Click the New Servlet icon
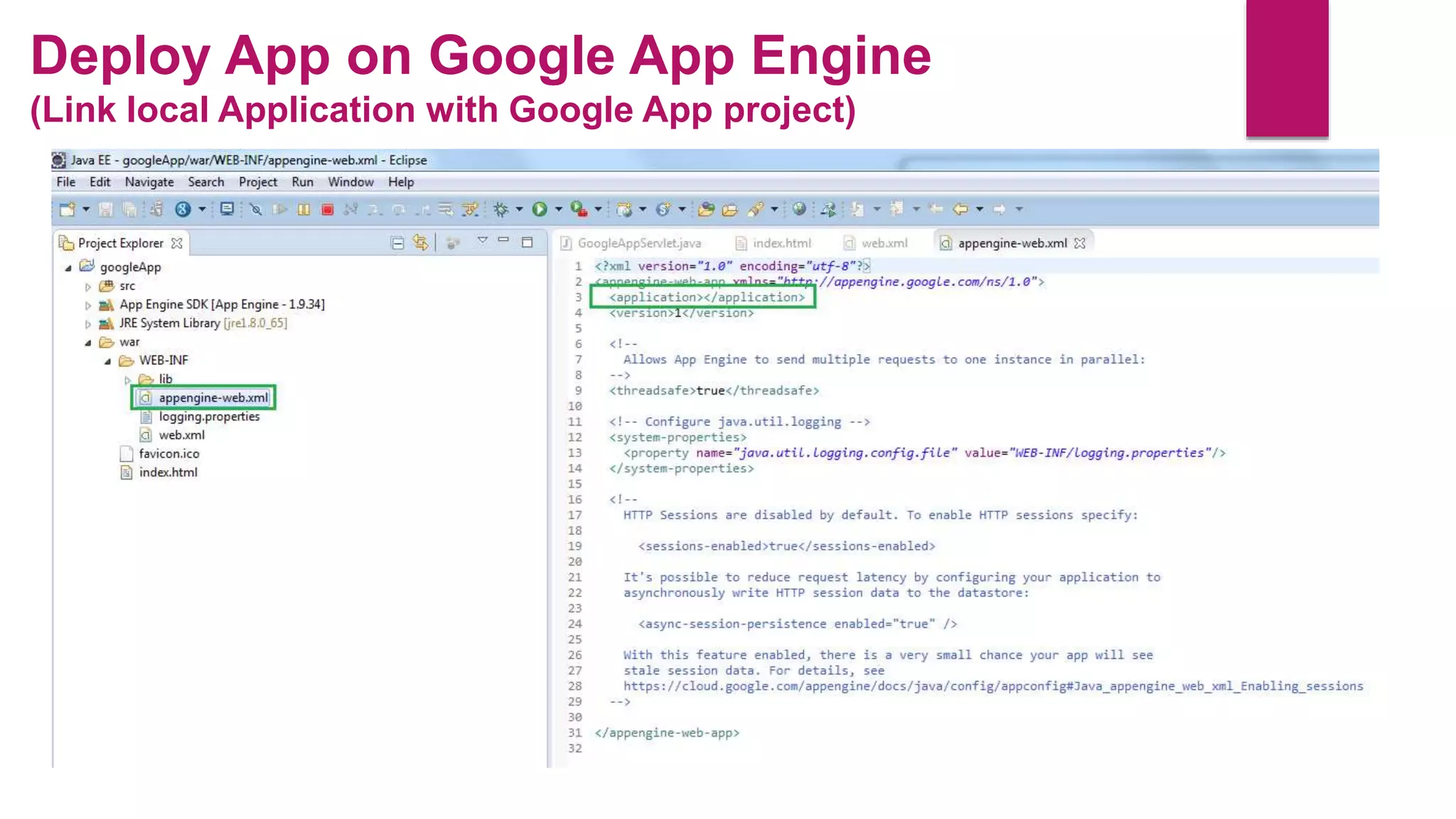This screenshot has height=819, width=1456. [x=663, y=209]
